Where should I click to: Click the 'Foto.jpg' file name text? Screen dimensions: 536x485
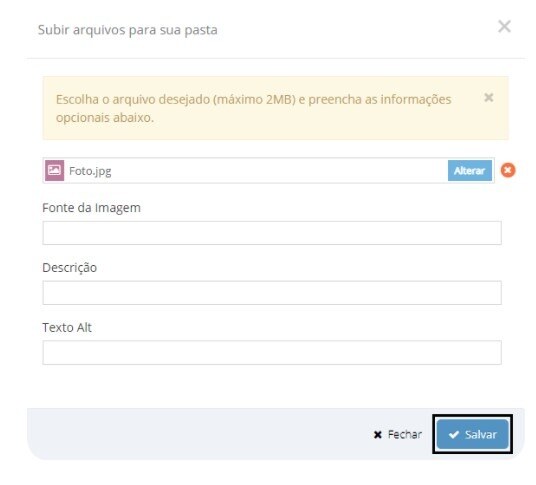(90, 171)
